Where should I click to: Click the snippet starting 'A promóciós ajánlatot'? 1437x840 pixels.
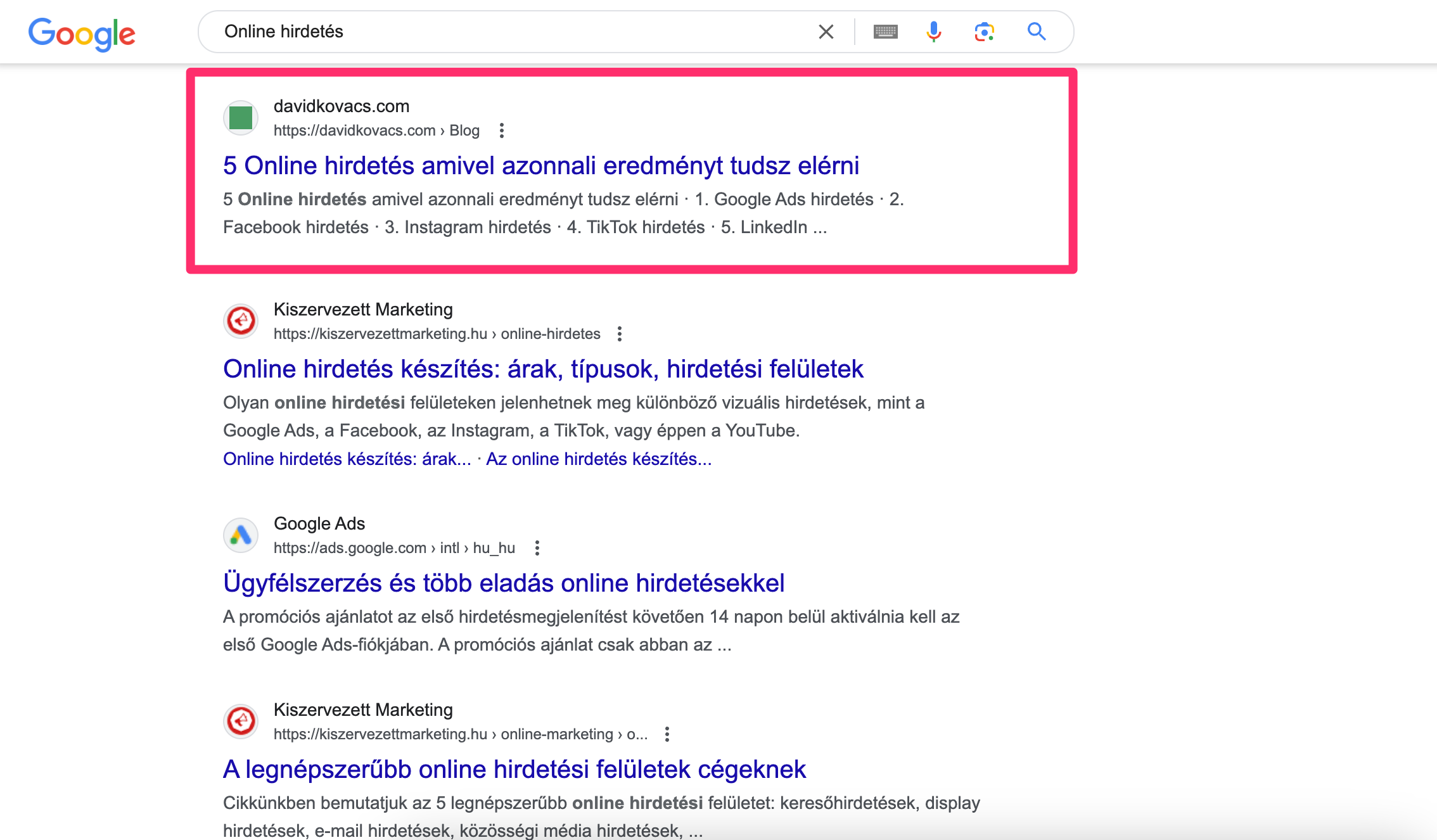pos(591,630)
